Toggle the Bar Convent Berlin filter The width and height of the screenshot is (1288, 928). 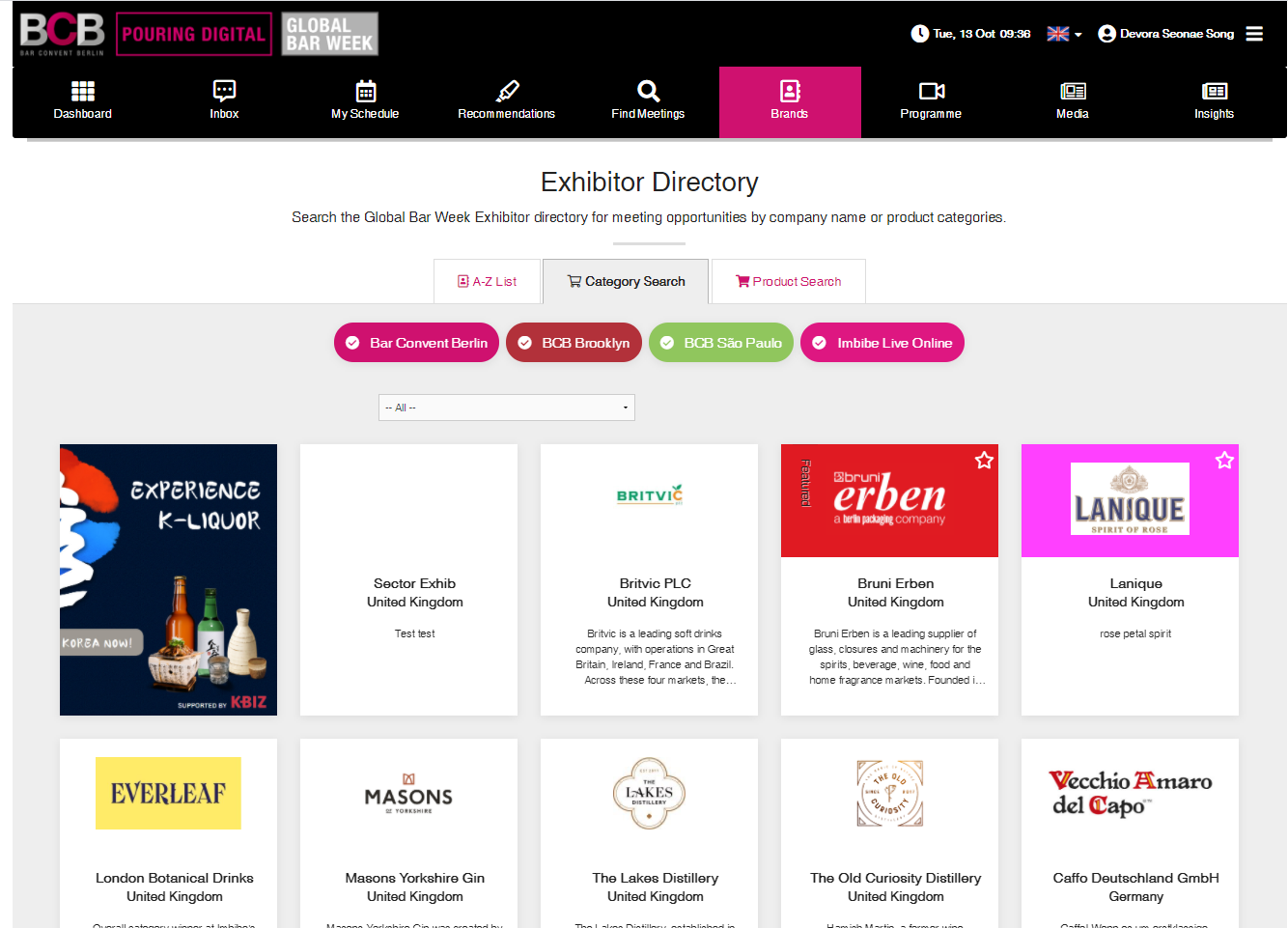pyautogui.click(x=416, y=343)
